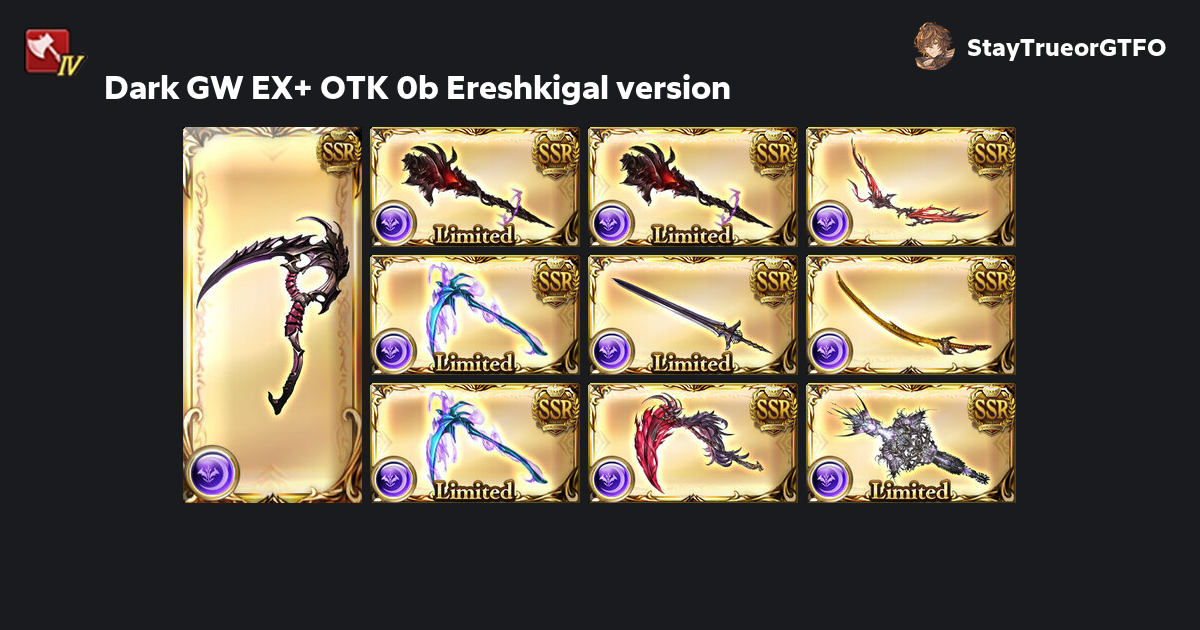
Task: Click the Limited label on silver axe
Action: (909, 491)
